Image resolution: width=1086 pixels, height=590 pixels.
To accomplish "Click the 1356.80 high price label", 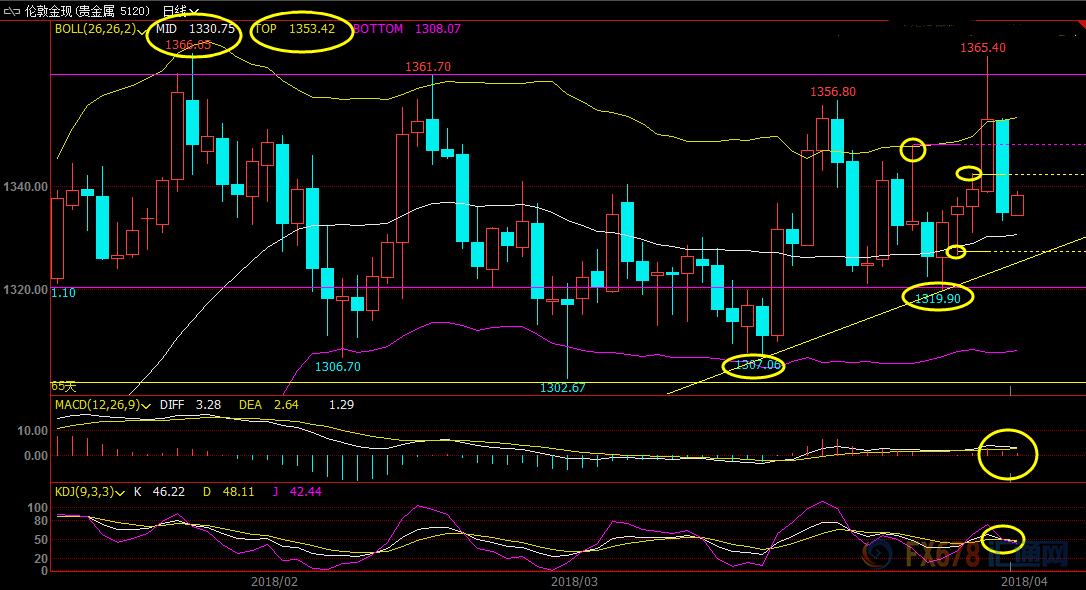I will click(x=833, y=92).
